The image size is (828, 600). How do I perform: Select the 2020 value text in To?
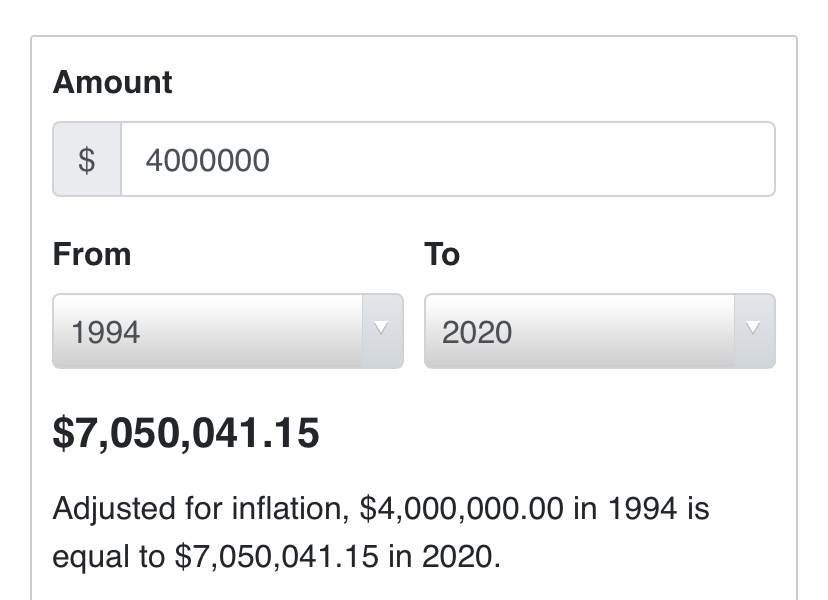click(477, 332)
